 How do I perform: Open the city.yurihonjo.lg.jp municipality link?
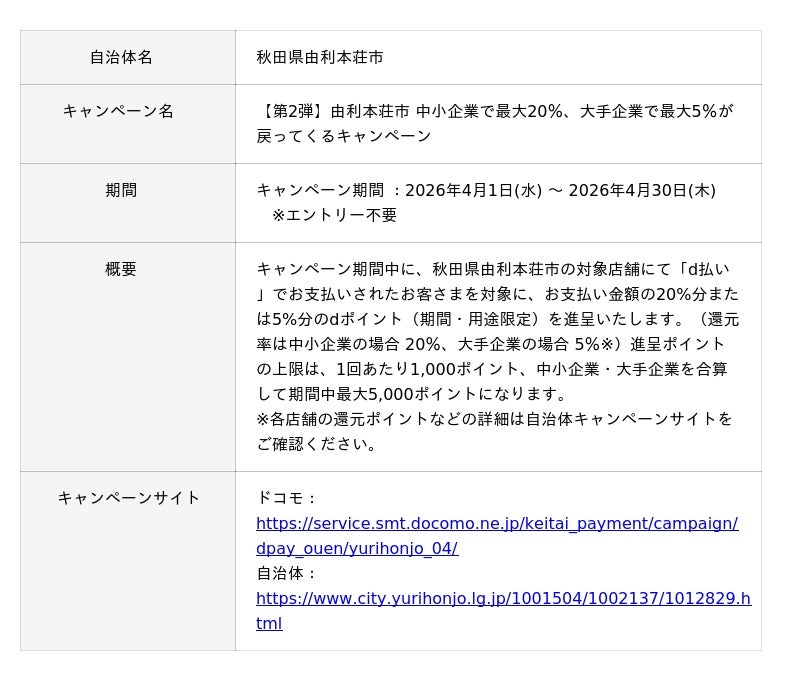pos(503,598)
